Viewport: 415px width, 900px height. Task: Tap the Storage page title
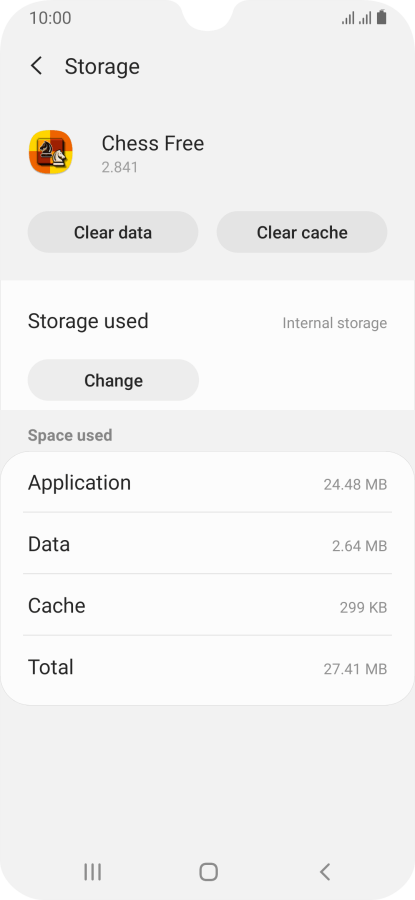102,67
